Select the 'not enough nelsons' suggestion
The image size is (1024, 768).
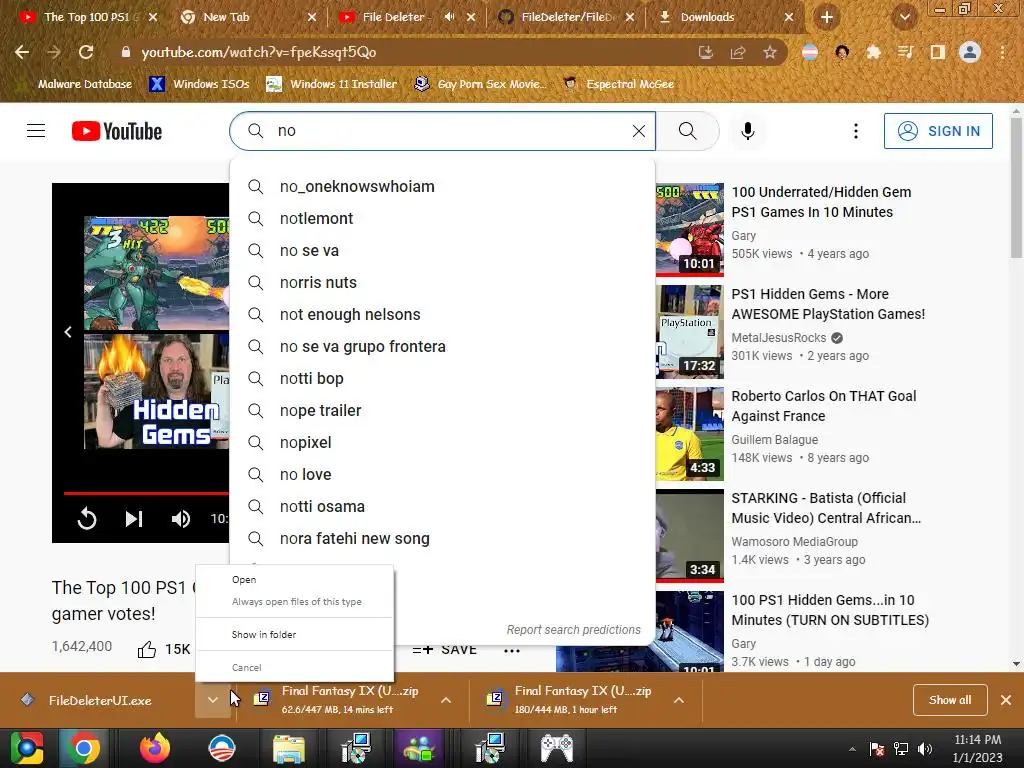tap(442, 315)
